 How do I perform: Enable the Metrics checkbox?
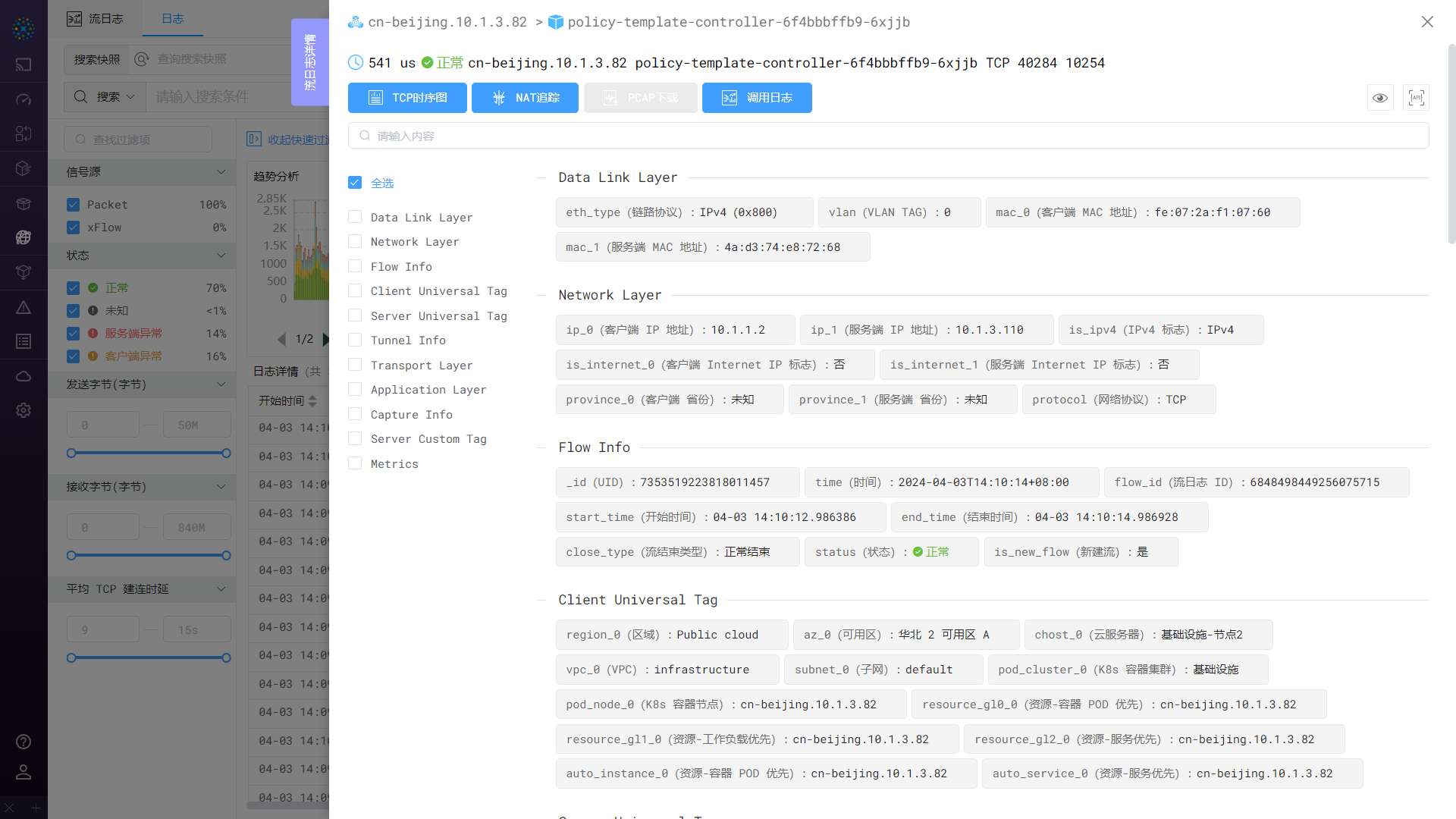(x=355, y=463)
